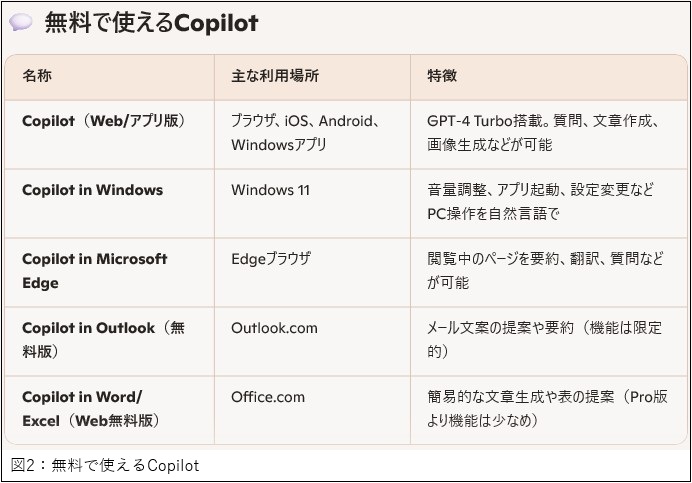Click the 閲覧中のページを要約 feature cell
The image size is (692, 483).
coord(545,271)
